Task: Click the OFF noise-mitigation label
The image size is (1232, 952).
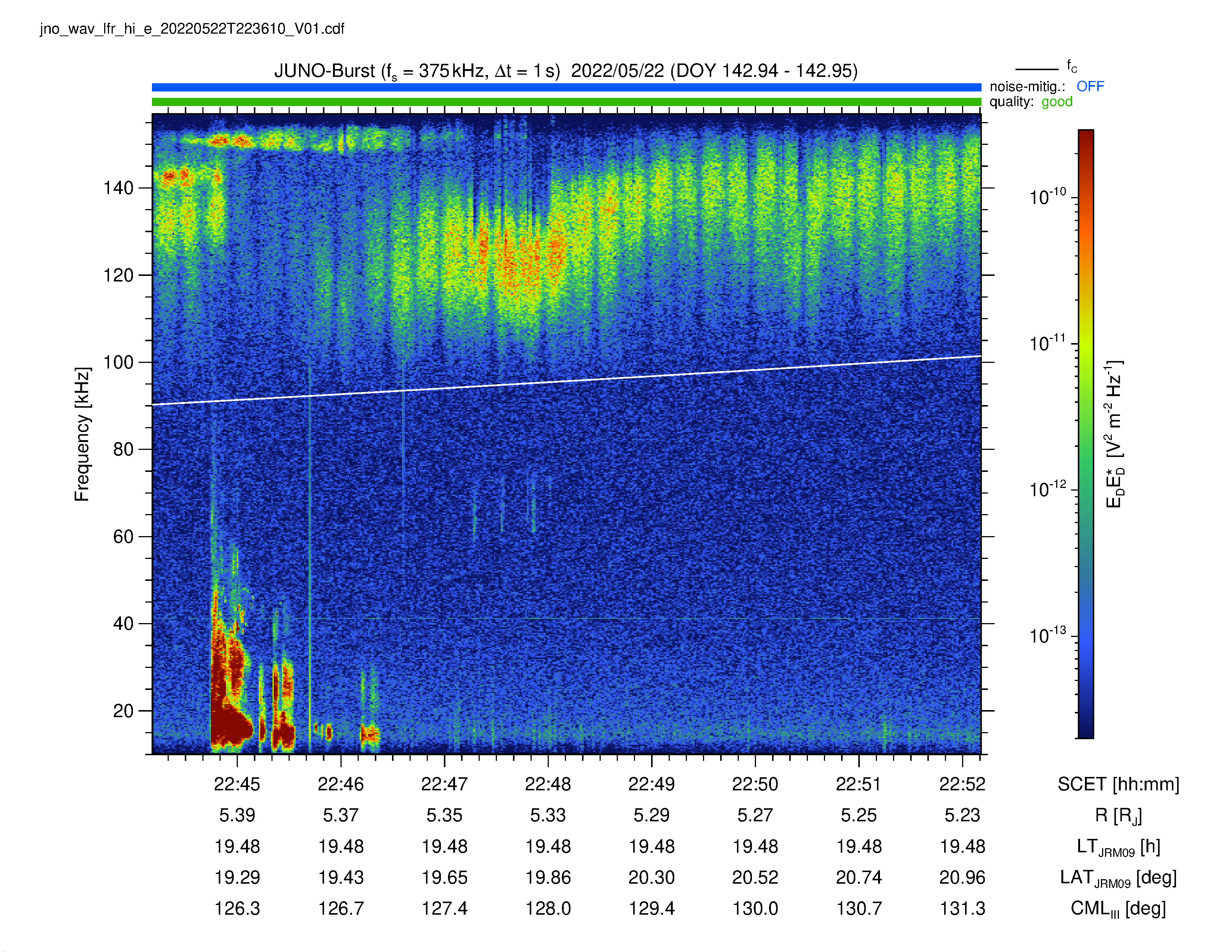Action: 1090,86
